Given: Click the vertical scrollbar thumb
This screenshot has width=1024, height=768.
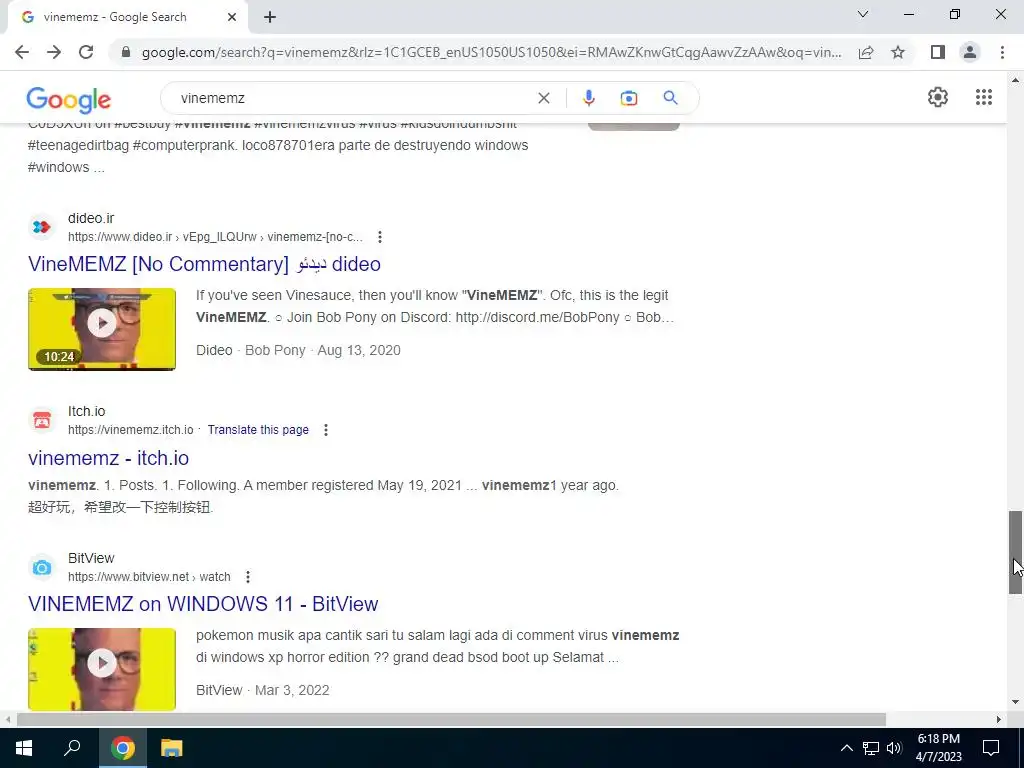Looking at the screenshot, I should coord(1015,552).
